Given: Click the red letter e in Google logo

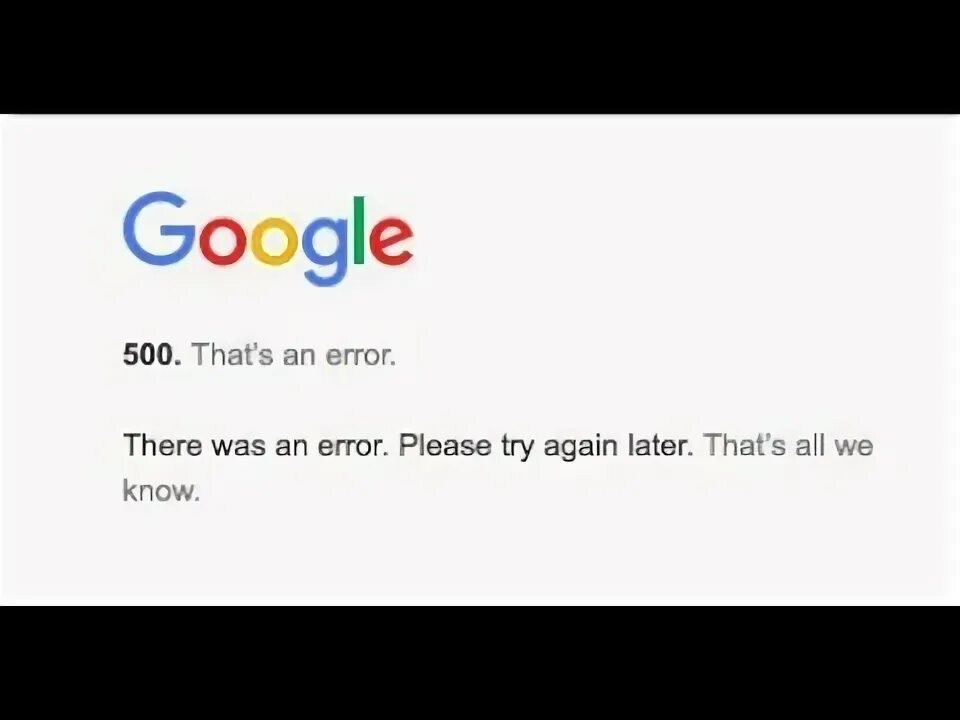Looking at the screenshot, I should pos(391,241).
